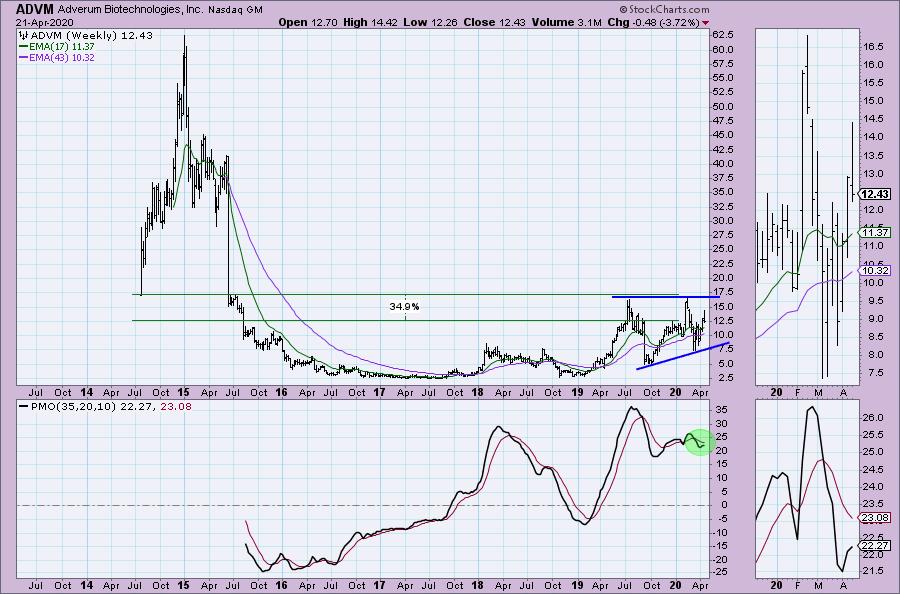This screenshot has width=900, height=594.
Task: Click the red down-arrow change indicator
Action: pos(705,23)
